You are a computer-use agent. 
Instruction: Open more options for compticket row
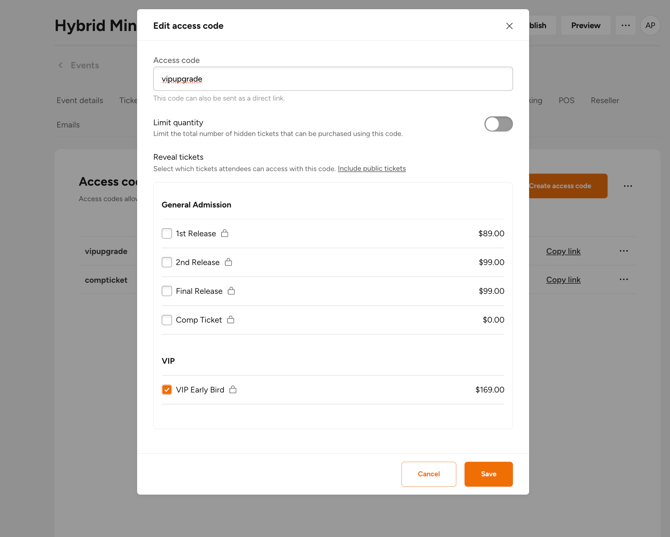623,279
